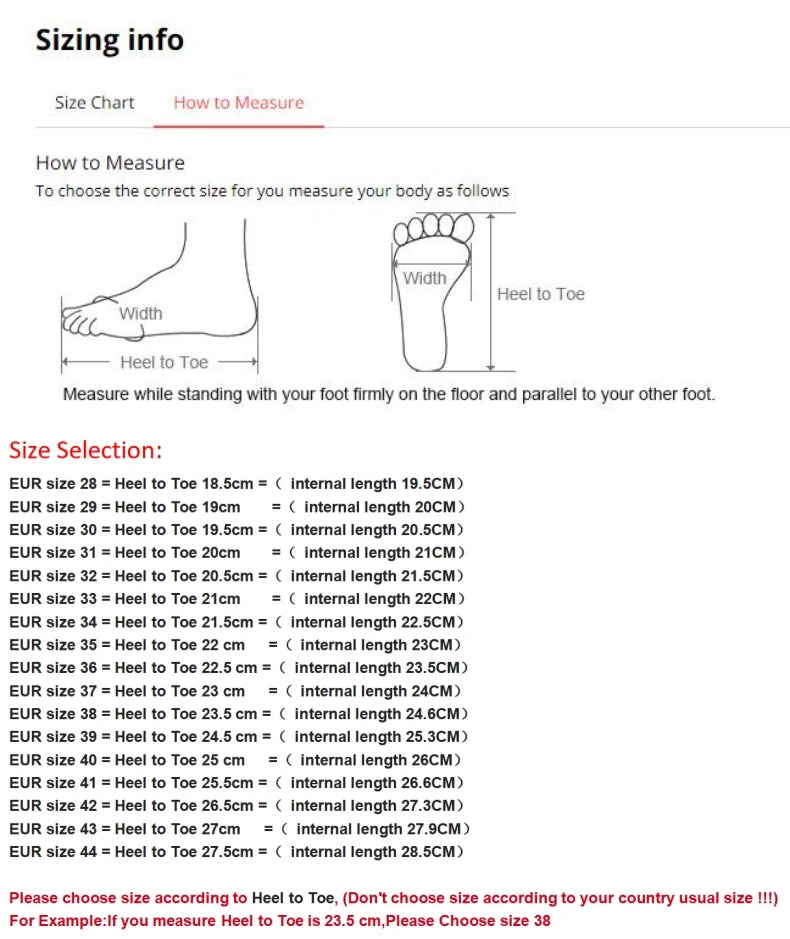Select the How to Measure tab
The width and height of the screenshot is (790, 939).
[x=238, y=102]
